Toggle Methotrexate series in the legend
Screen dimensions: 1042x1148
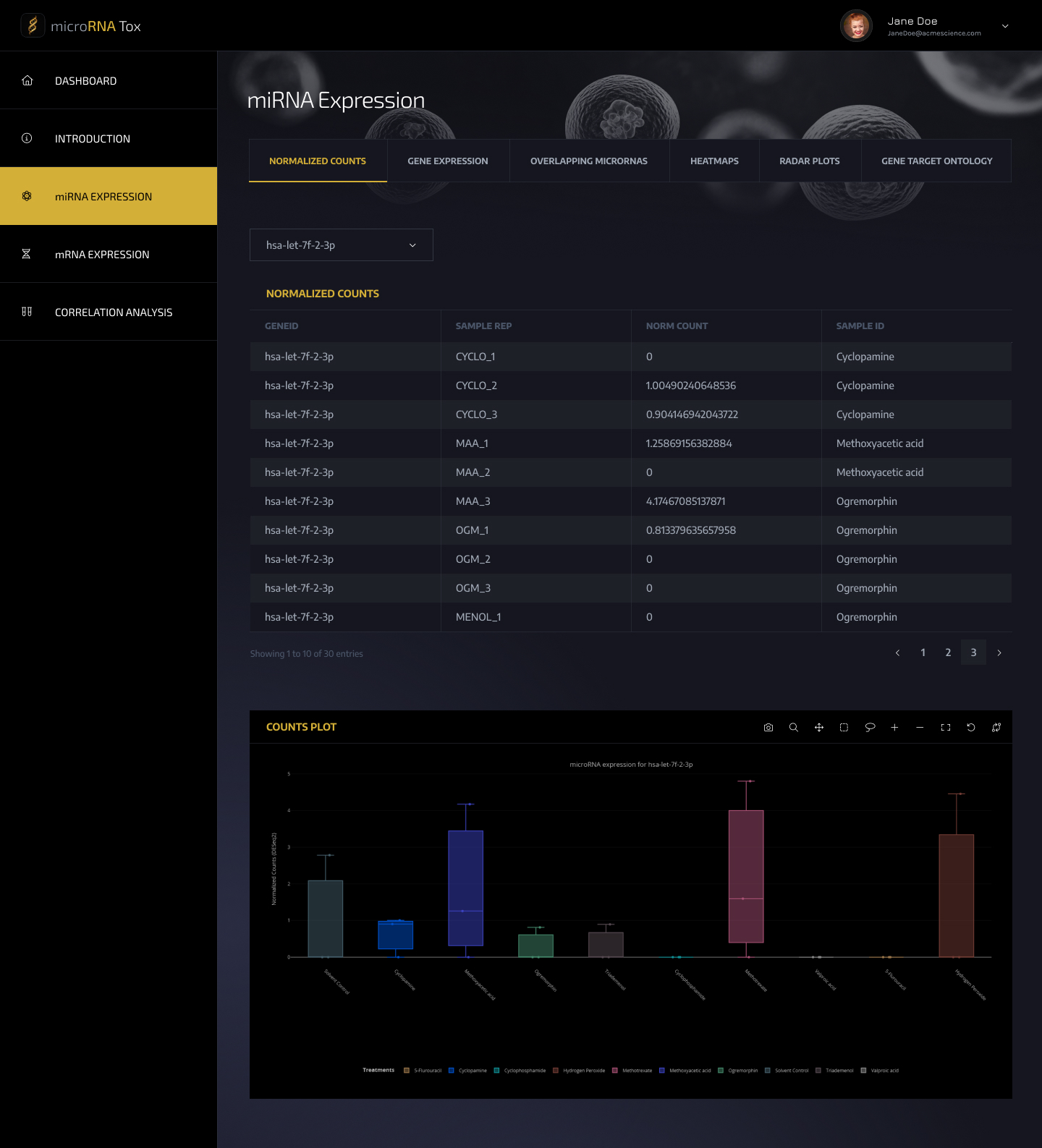tap(636, 1071)
